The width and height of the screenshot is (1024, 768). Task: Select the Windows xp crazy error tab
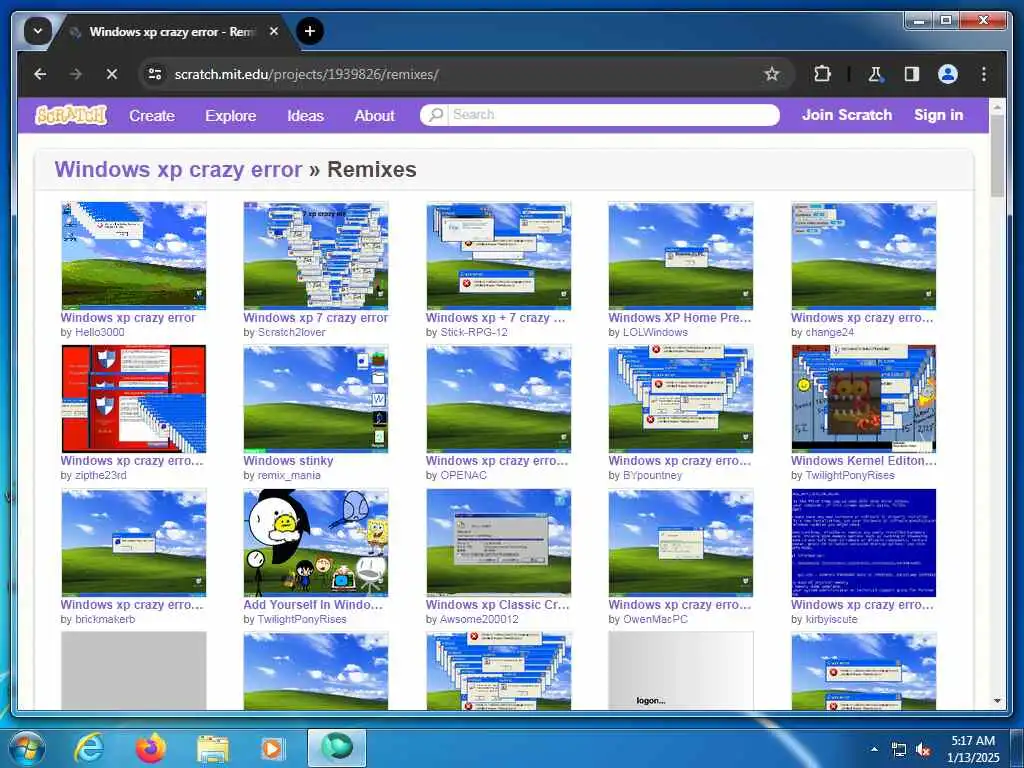click(x=171, y=31)
